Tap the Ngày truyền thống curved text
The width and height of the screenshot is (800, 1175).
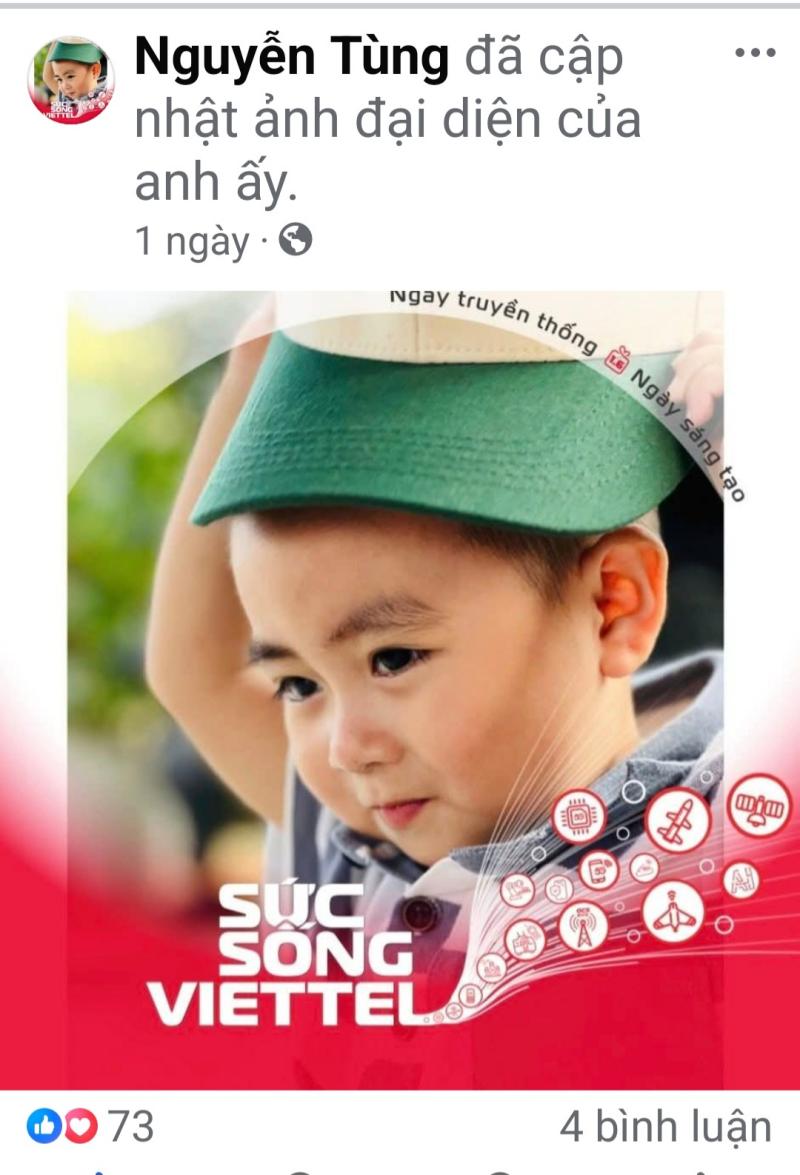click(494, 316)
